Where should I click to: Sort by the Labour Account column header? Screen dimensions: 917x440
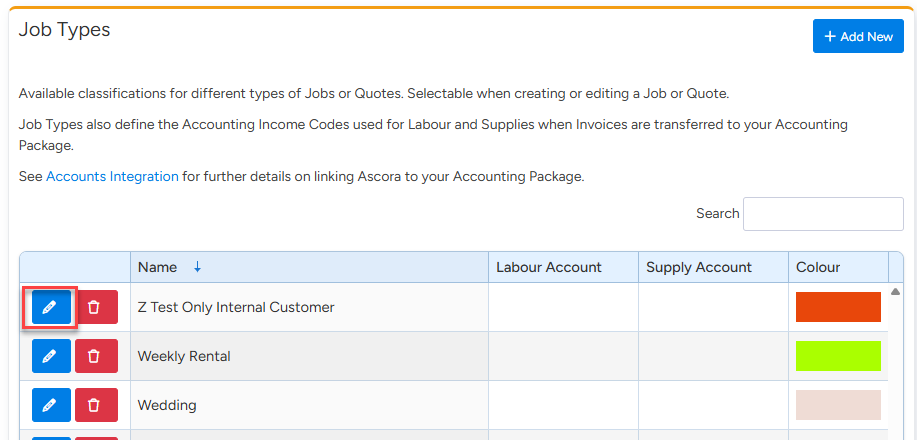coord(549,267)
